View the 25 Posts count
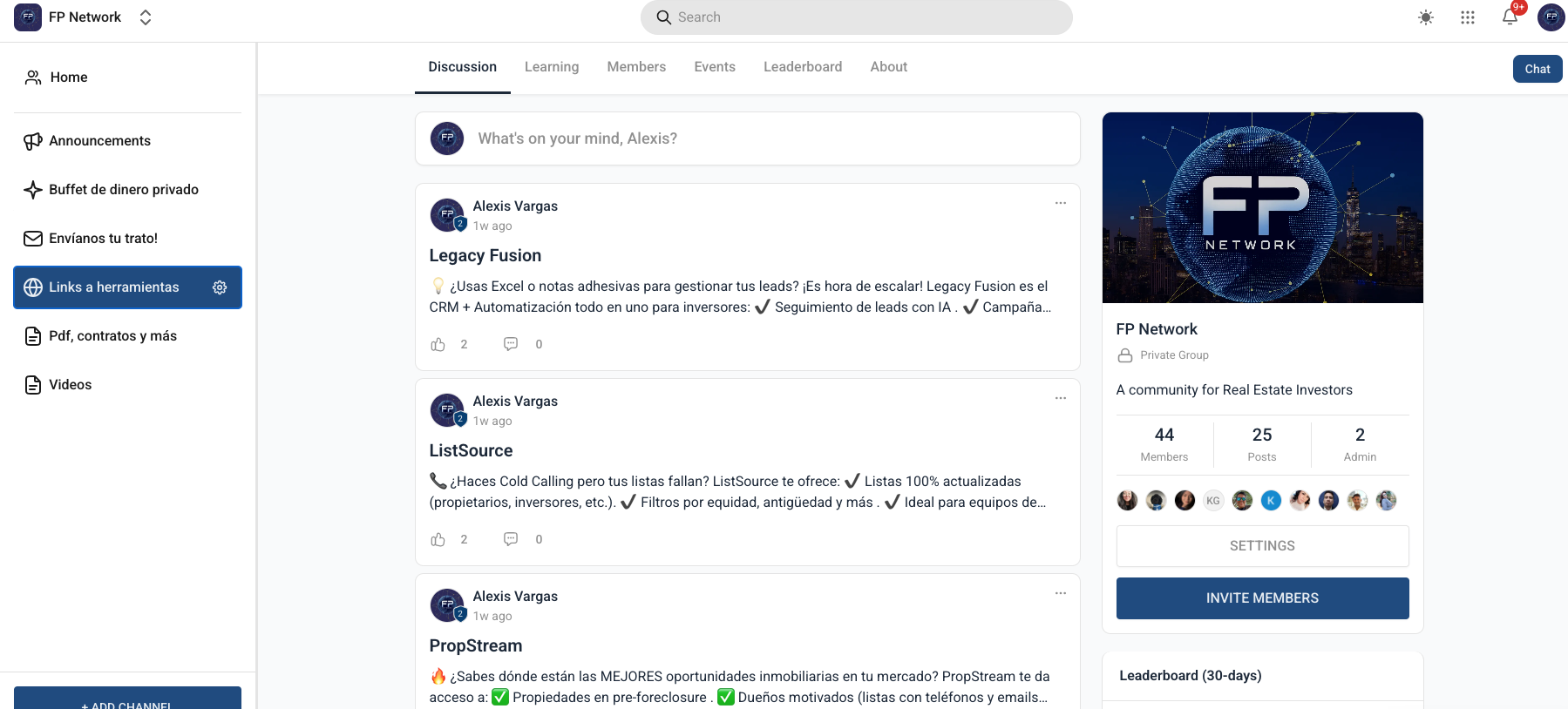The width and height of the screenshot is (1568, 709). pyautogui.click(x=1262, y=444)
